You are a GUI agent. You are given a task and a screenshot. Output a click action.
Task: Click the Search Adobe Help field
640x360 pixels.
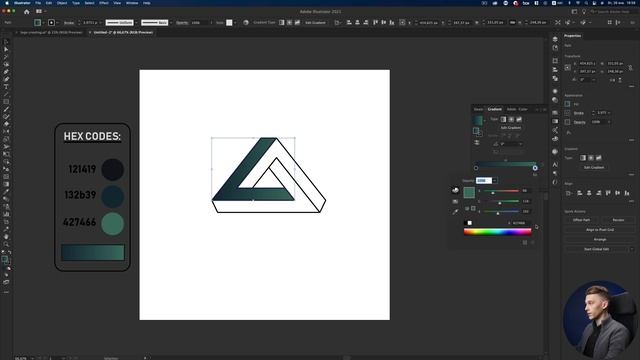click(613, 12)
